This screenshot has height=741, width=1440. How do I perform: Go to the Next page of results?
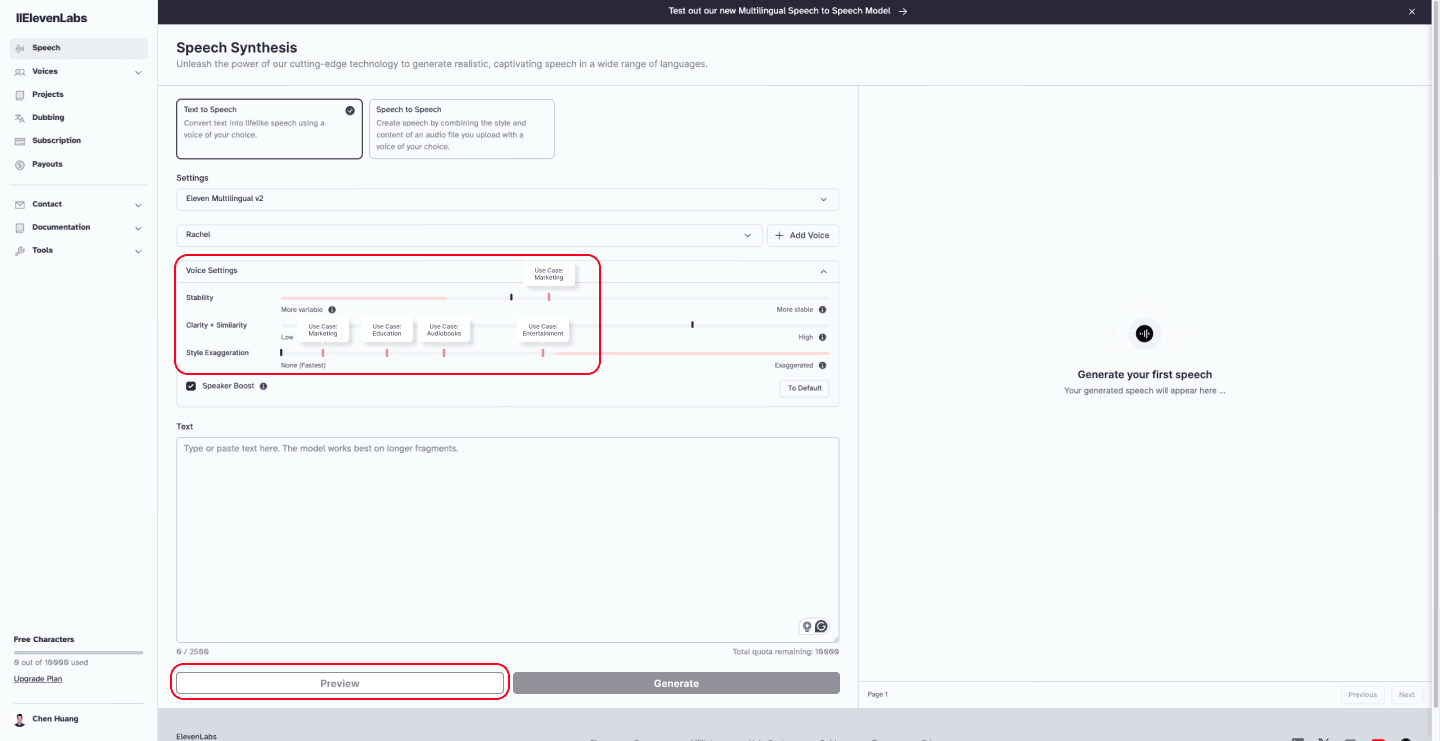click(1406, 695)
